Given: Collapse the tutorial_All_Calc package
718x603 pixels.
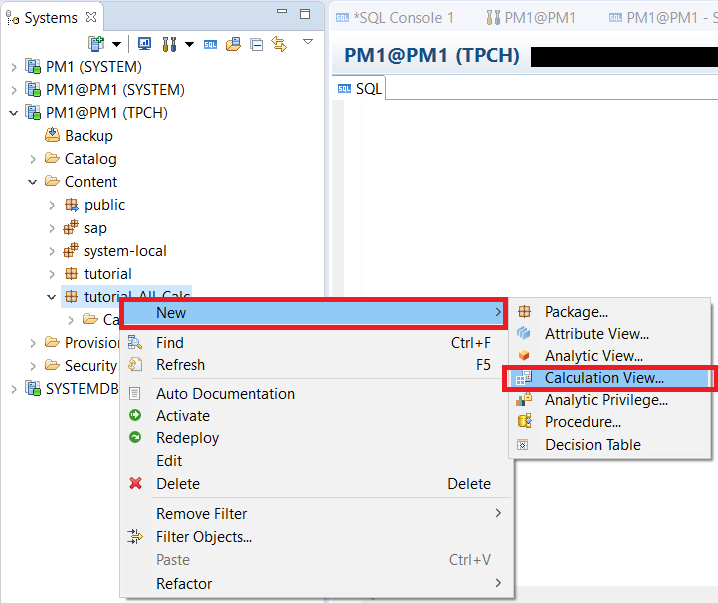Looking at the screenshot, I should pos(52,297).
